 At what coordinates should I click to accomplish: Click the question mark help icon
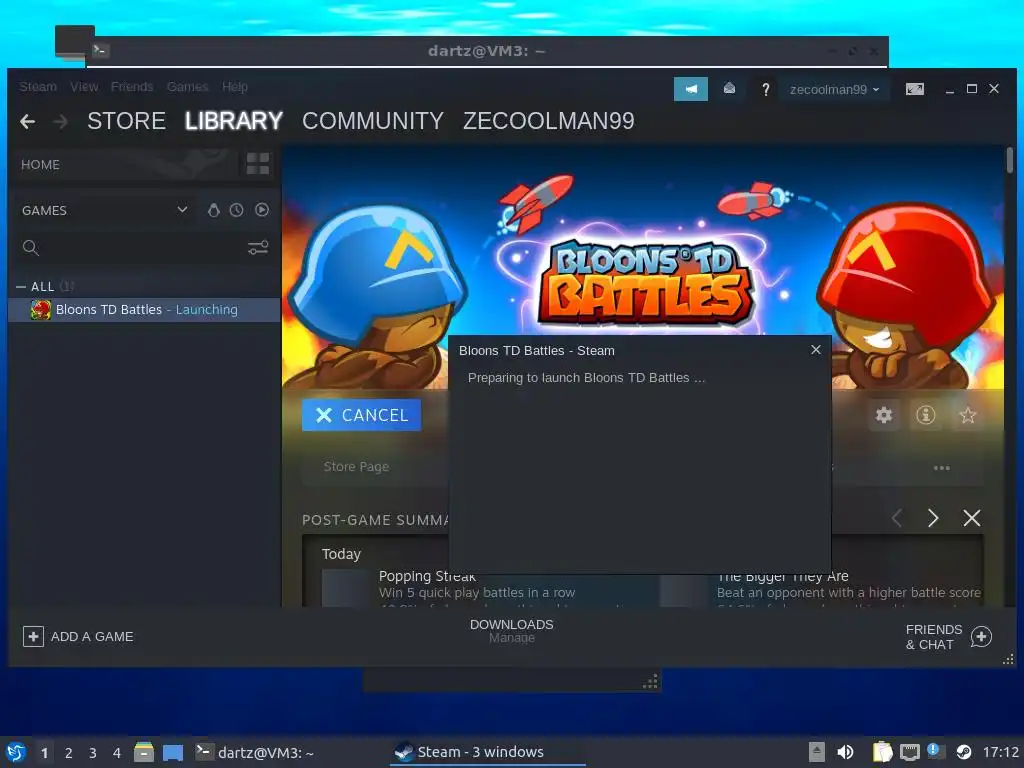[x=765, y=89]
